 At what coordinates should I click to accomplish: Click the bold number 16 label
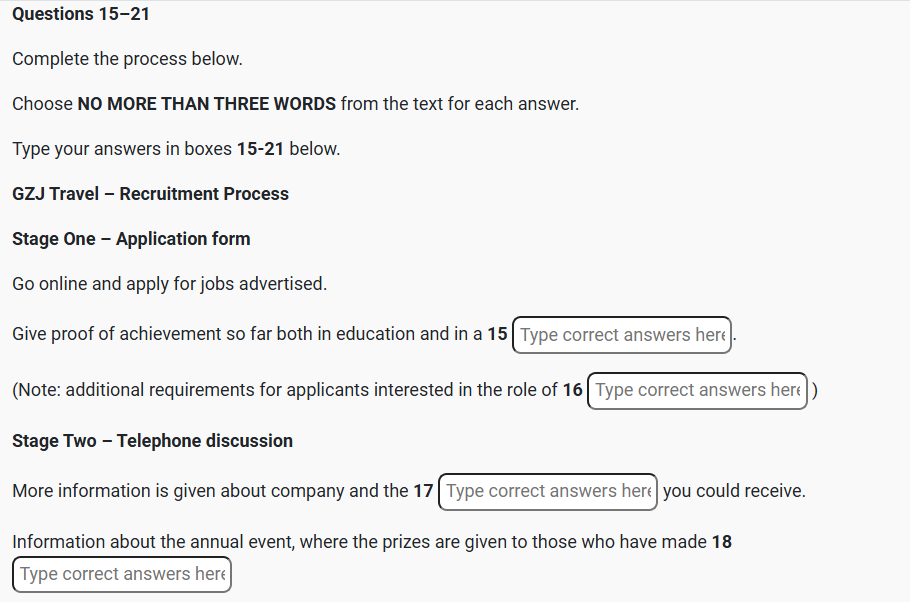tap(572, 390)
